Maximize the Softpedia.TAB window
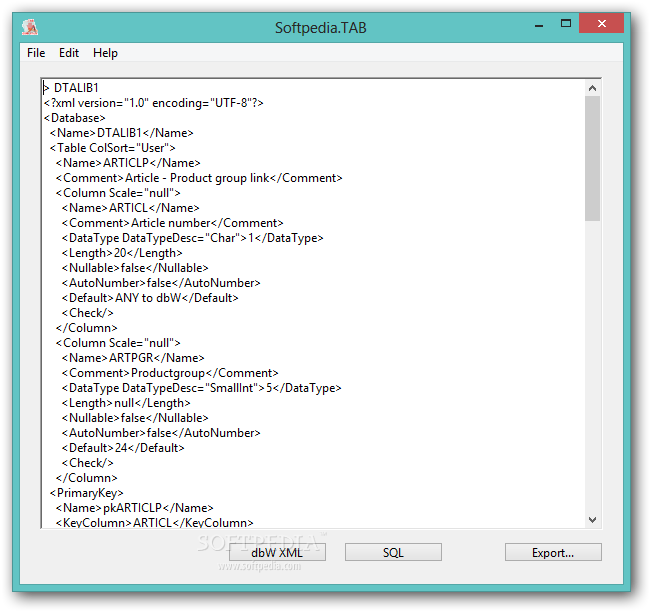Viewport: 651px width, 612px height. (x=565, y=24)
